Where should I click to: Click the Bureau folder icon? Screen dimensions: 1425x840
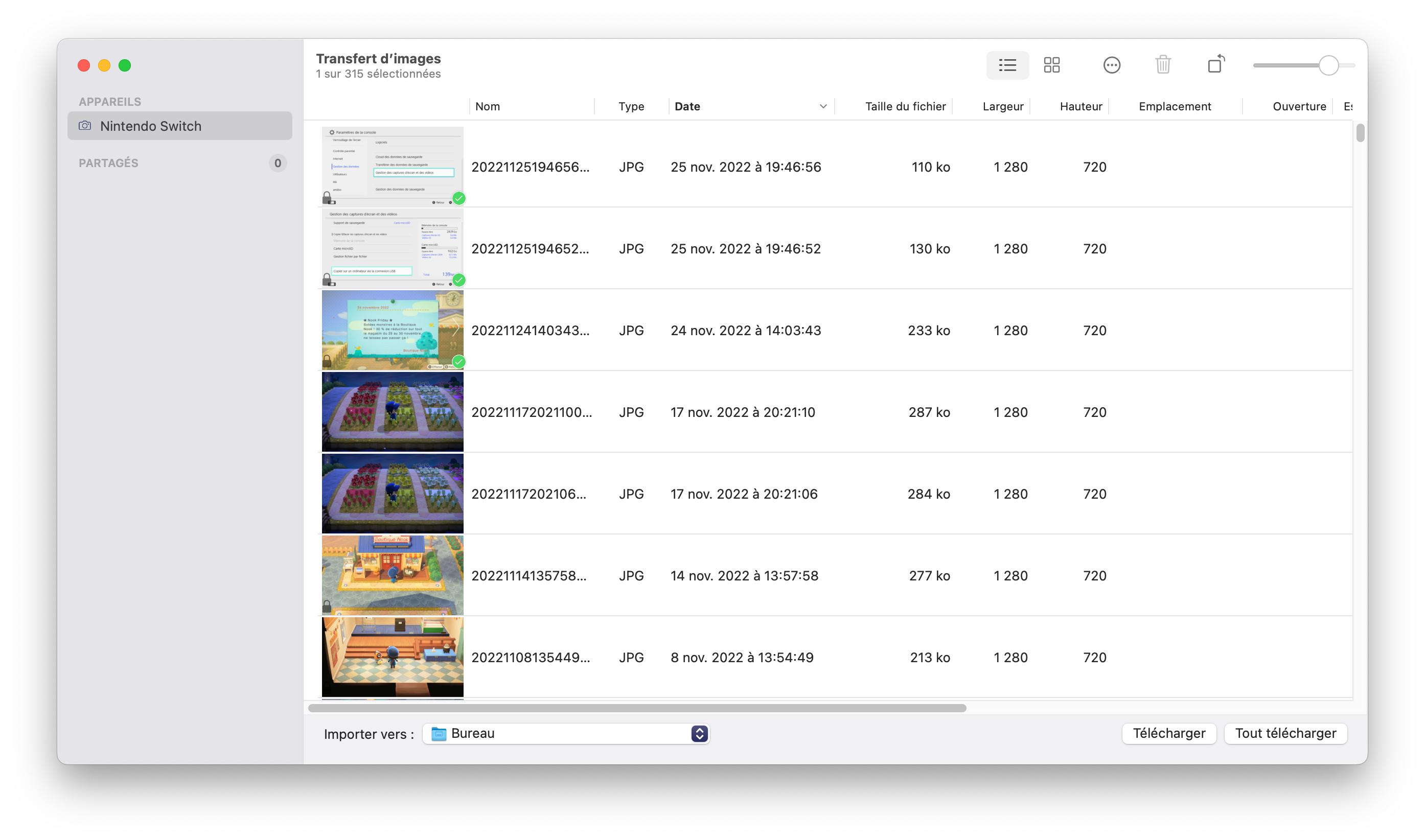tap(439, 734)
